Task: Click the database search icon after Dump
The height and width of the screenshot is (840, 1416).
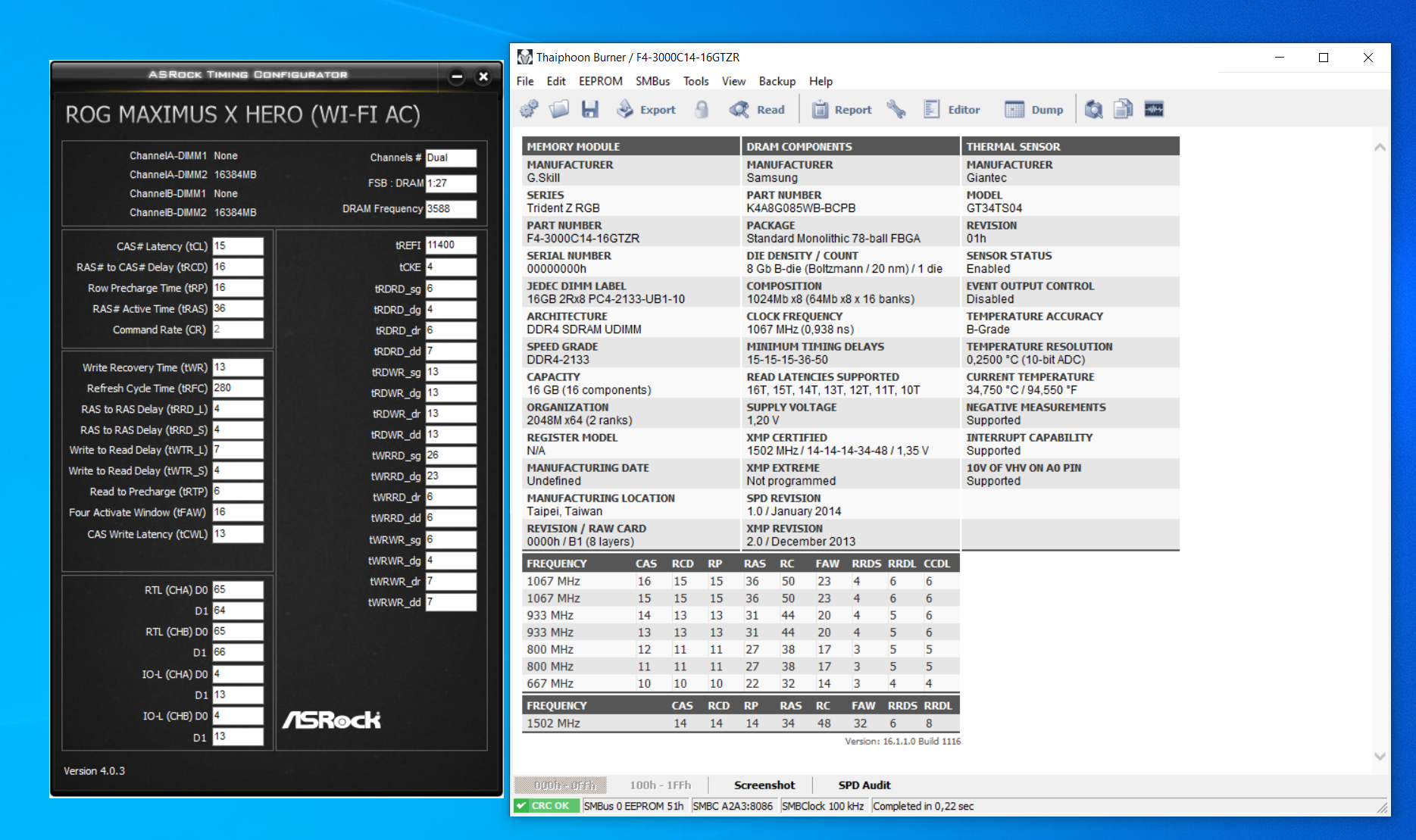Action: click(x=1093, y=110)
